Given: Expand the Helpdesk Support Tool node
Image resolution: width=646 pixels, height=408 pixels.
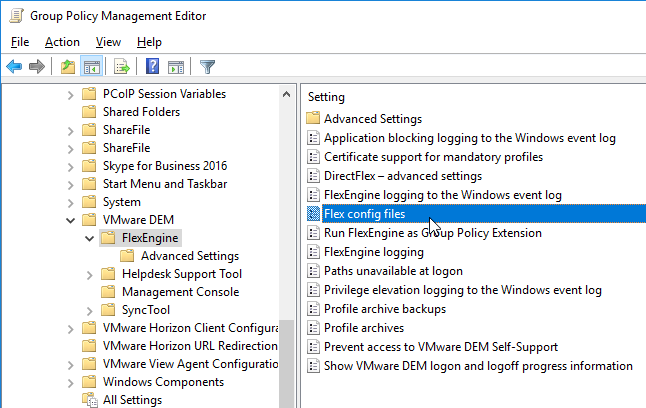Looking at the screenshot, I should click(89, 274).
